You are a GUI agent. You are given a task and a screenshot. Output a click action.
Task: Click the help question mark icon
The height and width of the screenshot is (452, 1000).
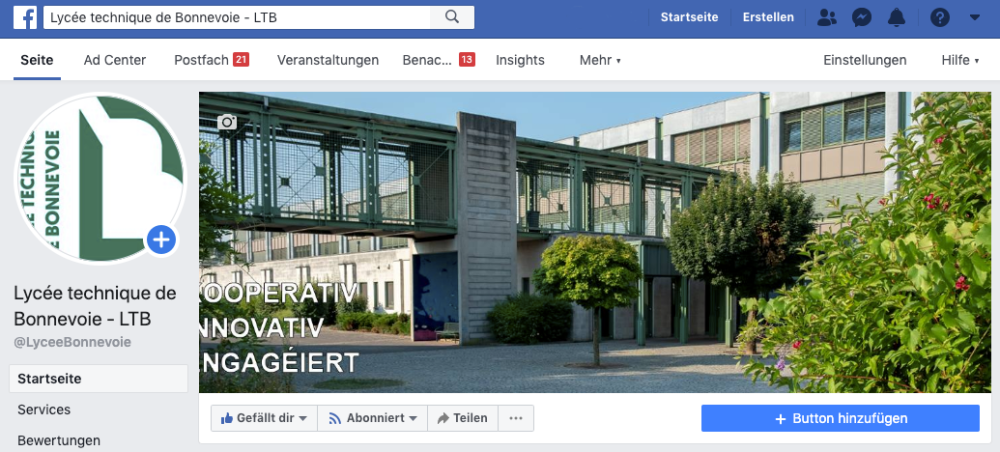coord(940,17)
